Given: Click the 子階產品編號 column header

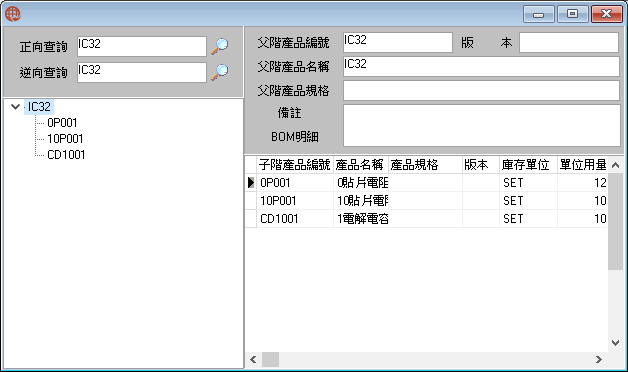Looking at the screenshot, I should point(295,165).
